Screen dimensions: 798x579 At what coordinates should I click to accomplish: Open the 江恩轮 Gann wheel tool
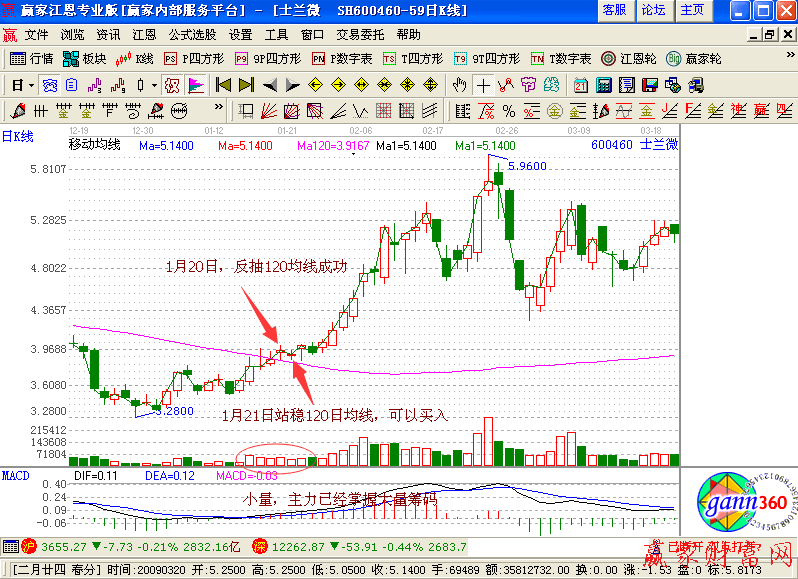[x=629, y=58]
